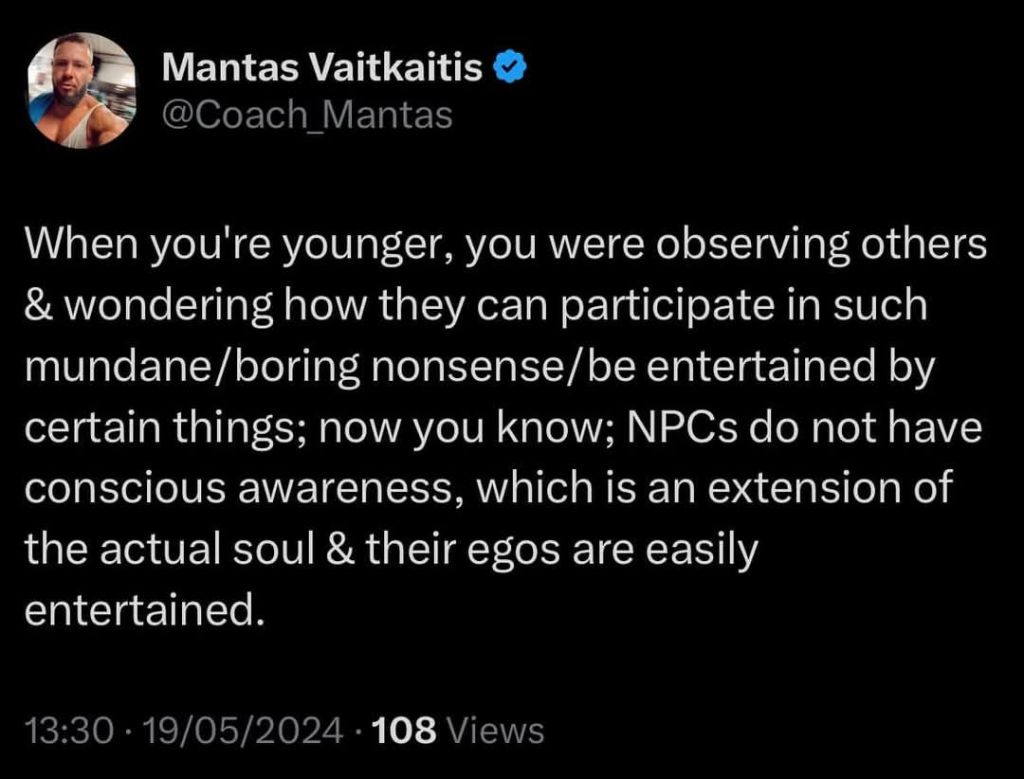Click the phrase "certain things" in the tweet
The height and width of the screenshot is (779, 1024).
(152, 429)
